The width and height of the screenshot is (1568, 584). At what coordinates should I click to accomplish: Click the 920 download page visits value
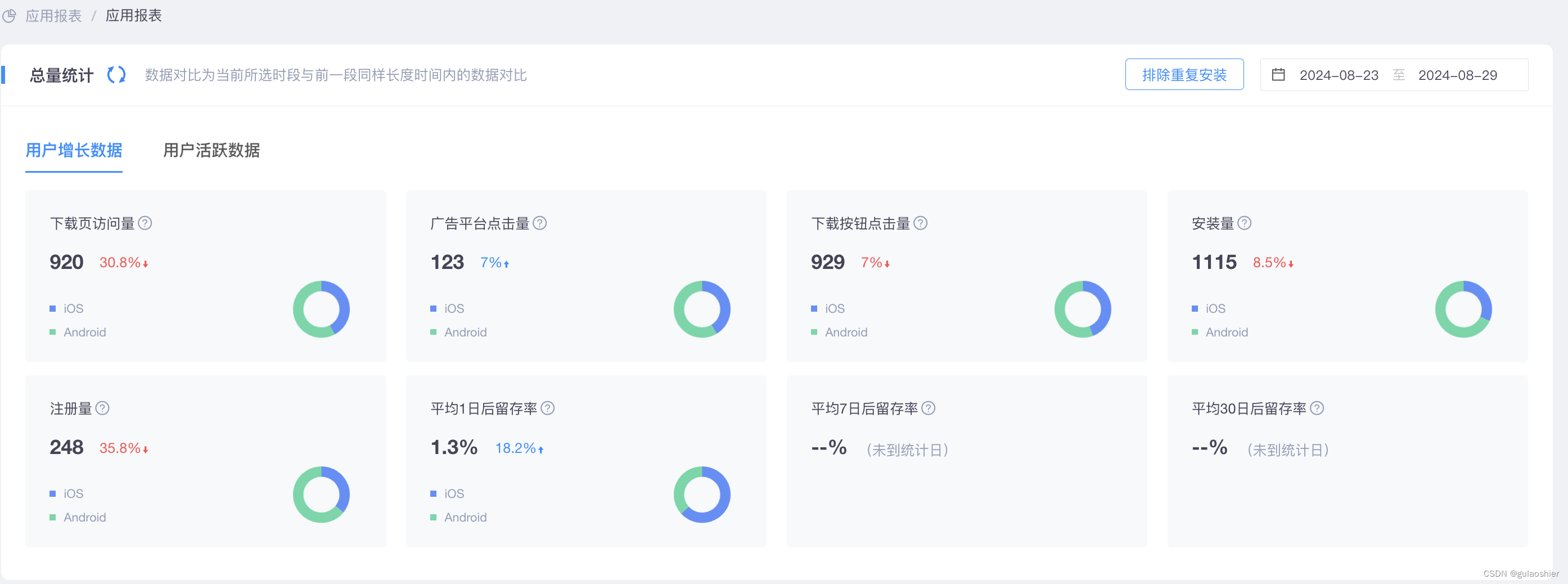point(66,263)
